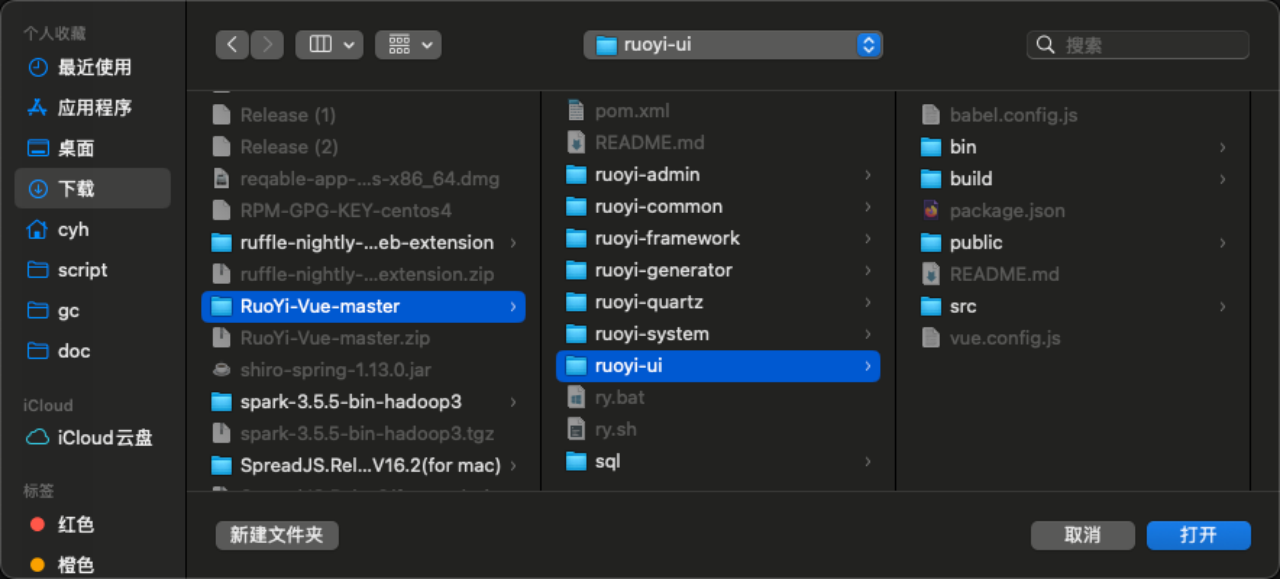The image size is (1280, 579).
Task: Expand the spark-3.5.5-bin-hadoop3 folder chevron
Action: coord(513,402)
